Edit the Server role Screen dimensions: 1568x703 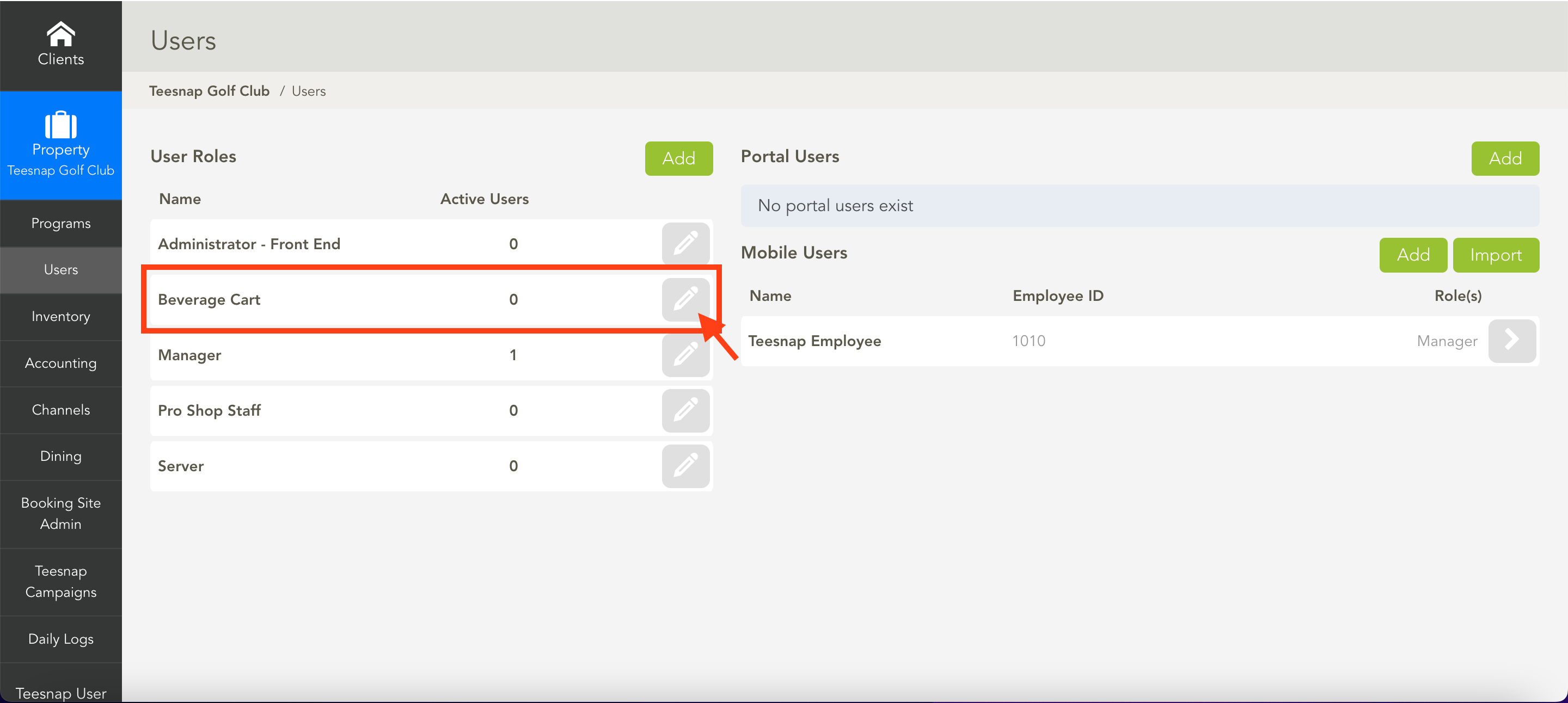click(685, 466)
